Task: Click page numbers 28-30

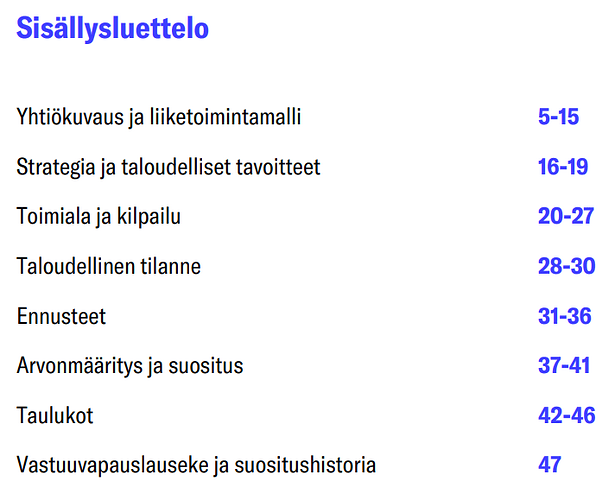Action: (567, 266)
